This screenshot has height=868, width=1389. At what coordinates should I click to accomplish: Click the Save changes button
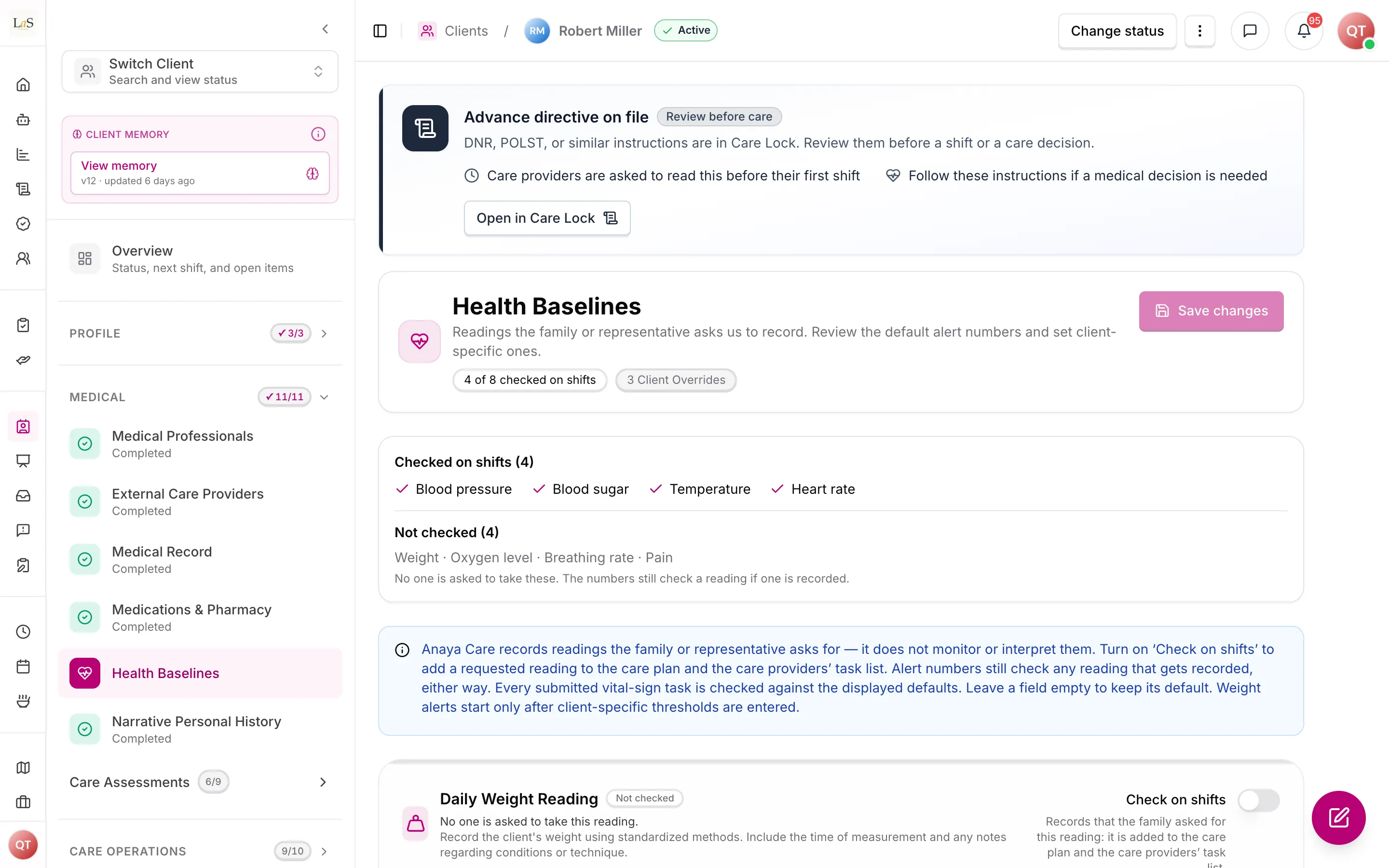(1211, 311)
